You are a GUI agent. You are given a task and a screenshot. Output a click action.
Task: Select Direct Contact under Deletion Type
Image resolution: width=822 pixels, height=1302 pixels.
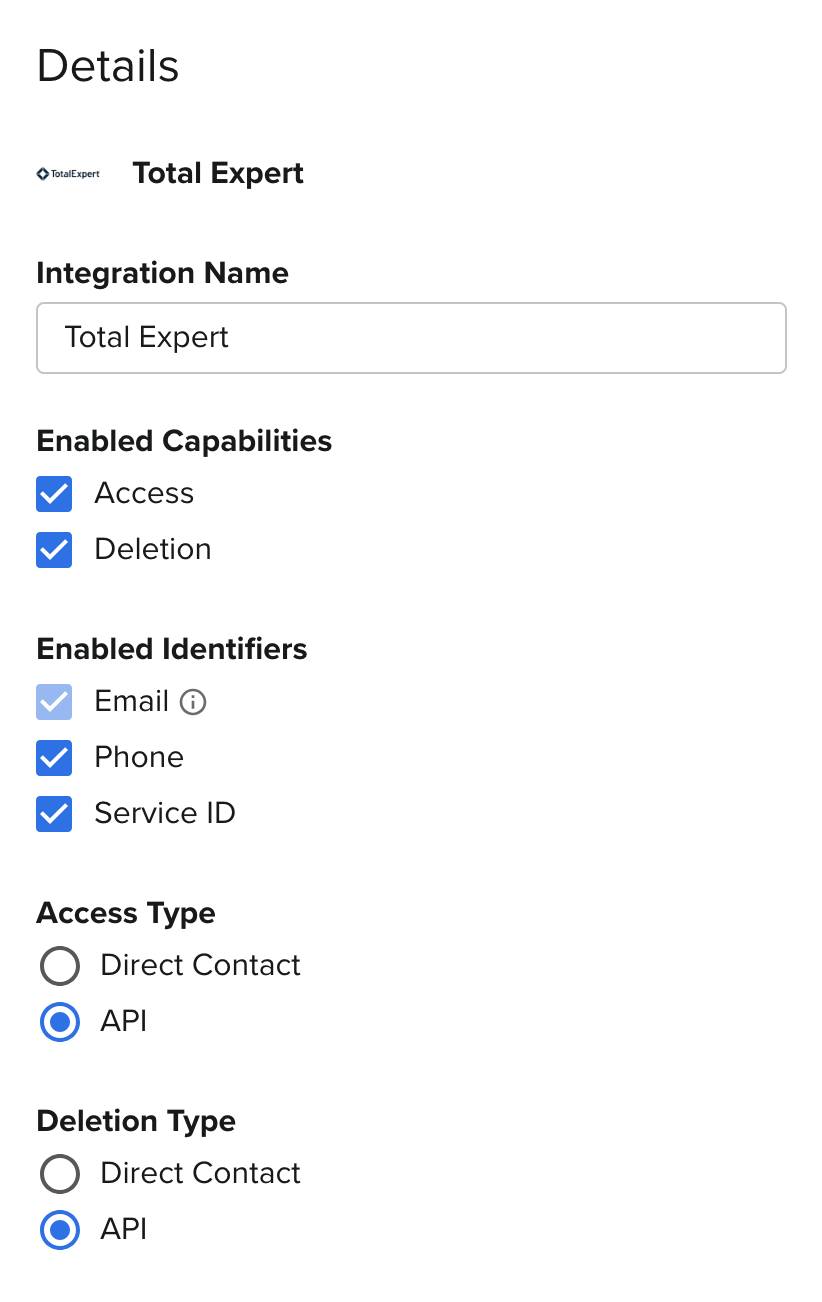click(60, 1174)
